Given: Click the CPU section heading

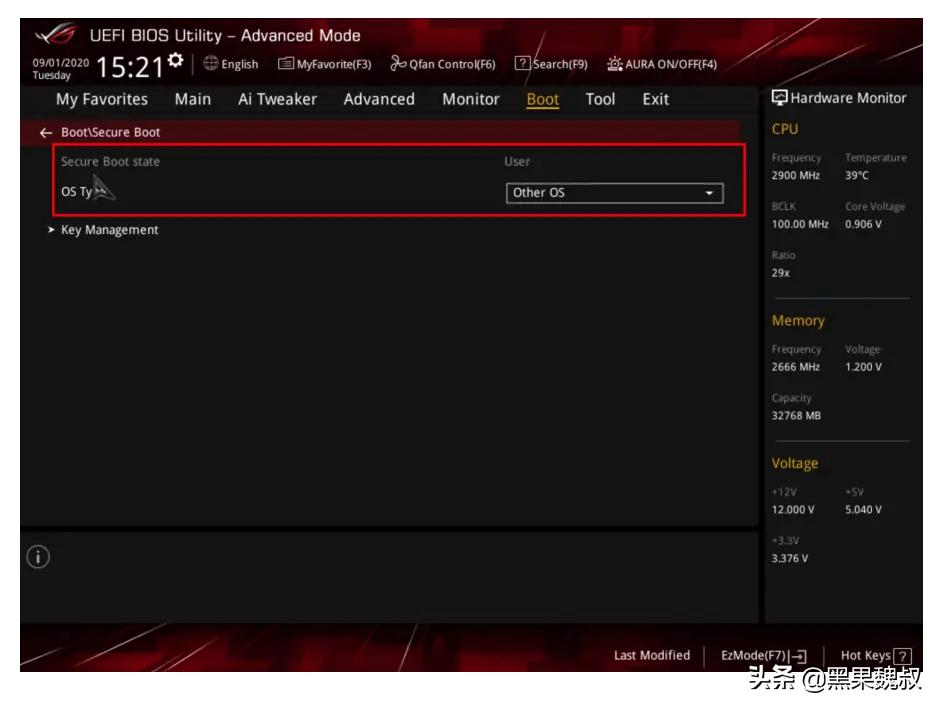Looking at the screenshot, I should [x=785, y=129].
